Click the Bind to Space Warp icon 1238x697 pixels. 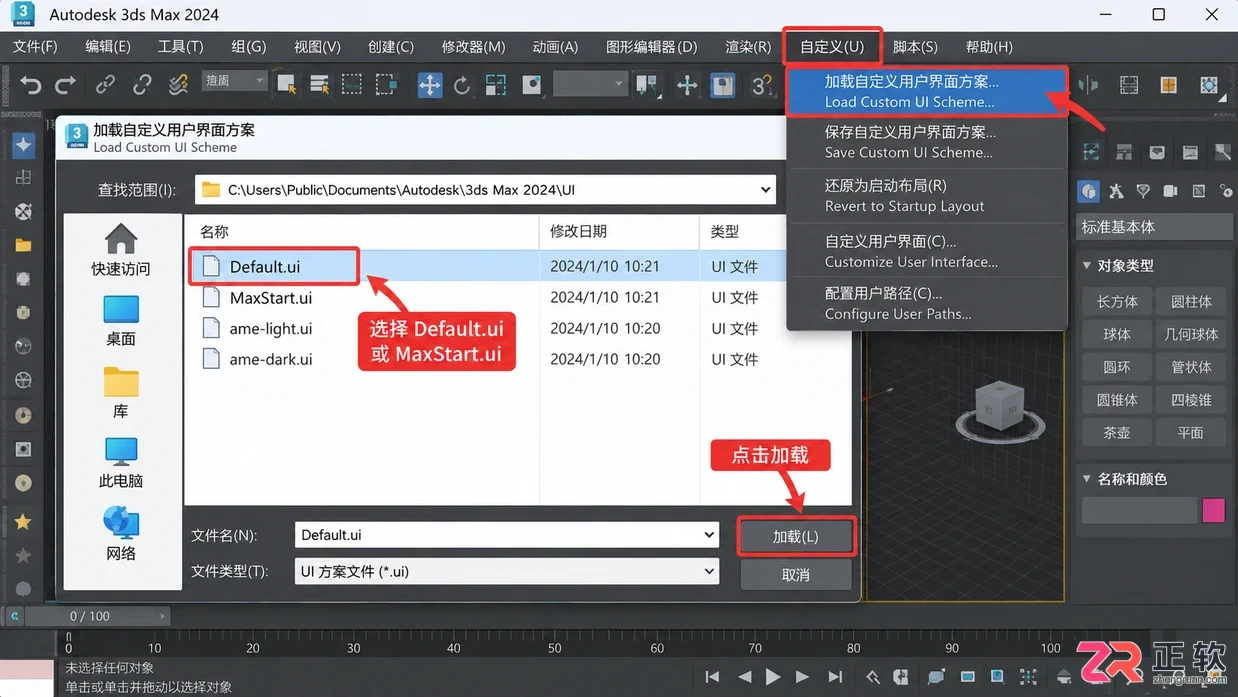click(178, 86)
